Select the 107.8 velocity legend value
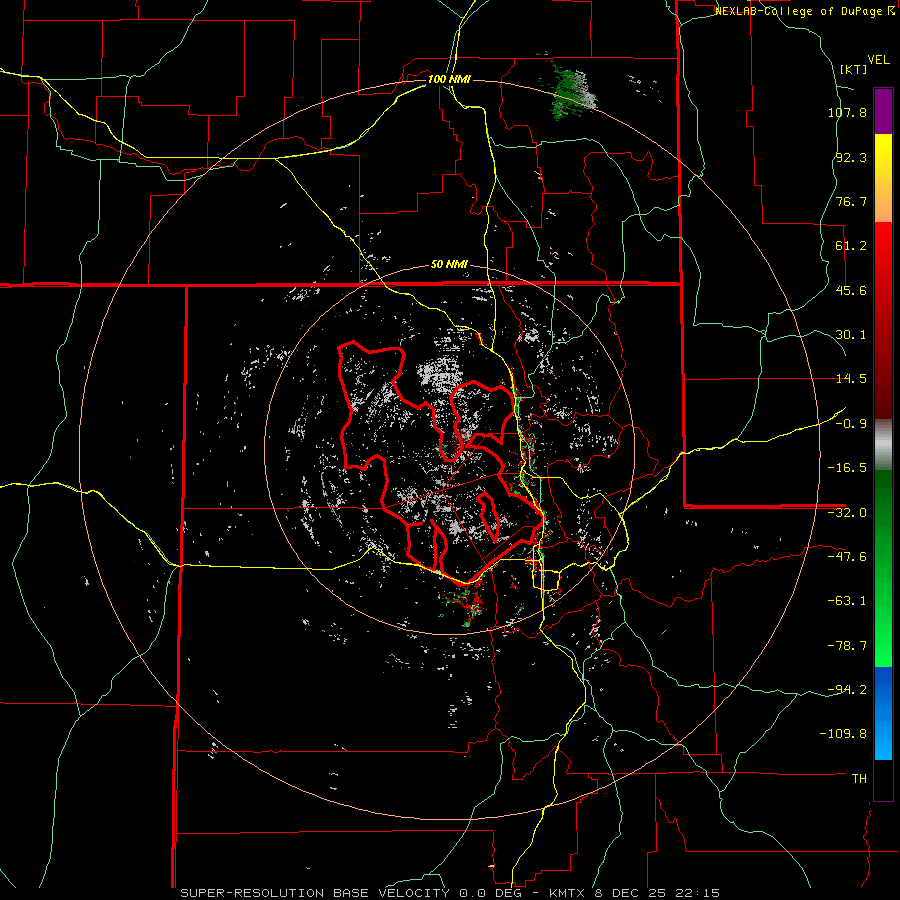The image size is (900, 900). point(847,112)
